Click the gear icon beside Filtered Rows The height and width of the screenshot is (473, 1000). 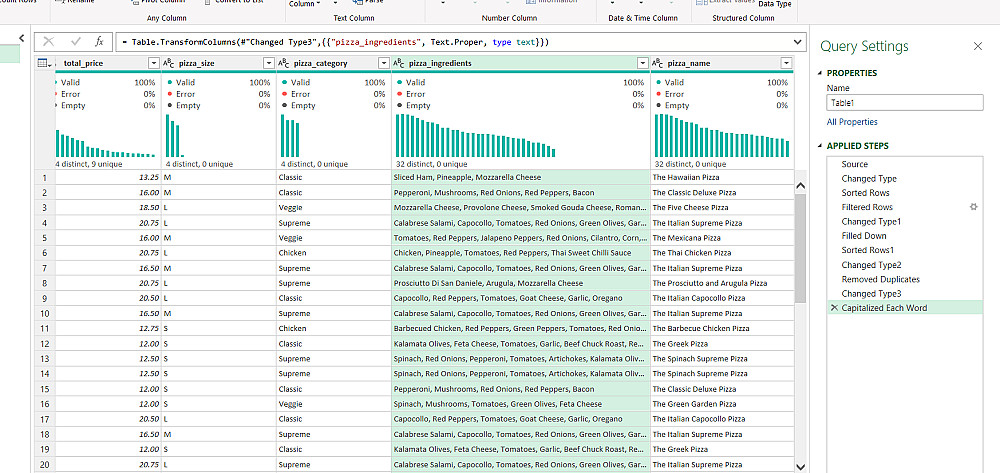(973, 207)
